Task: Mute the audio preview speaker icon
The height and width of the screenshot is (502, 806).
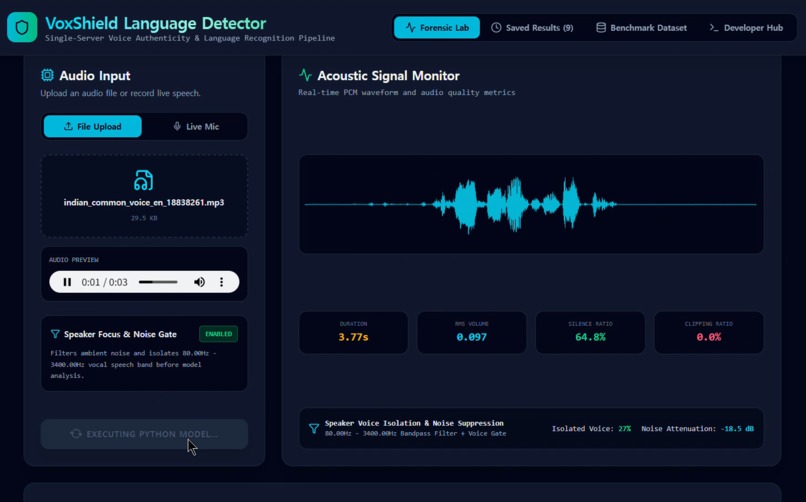Action: point(199,282)
